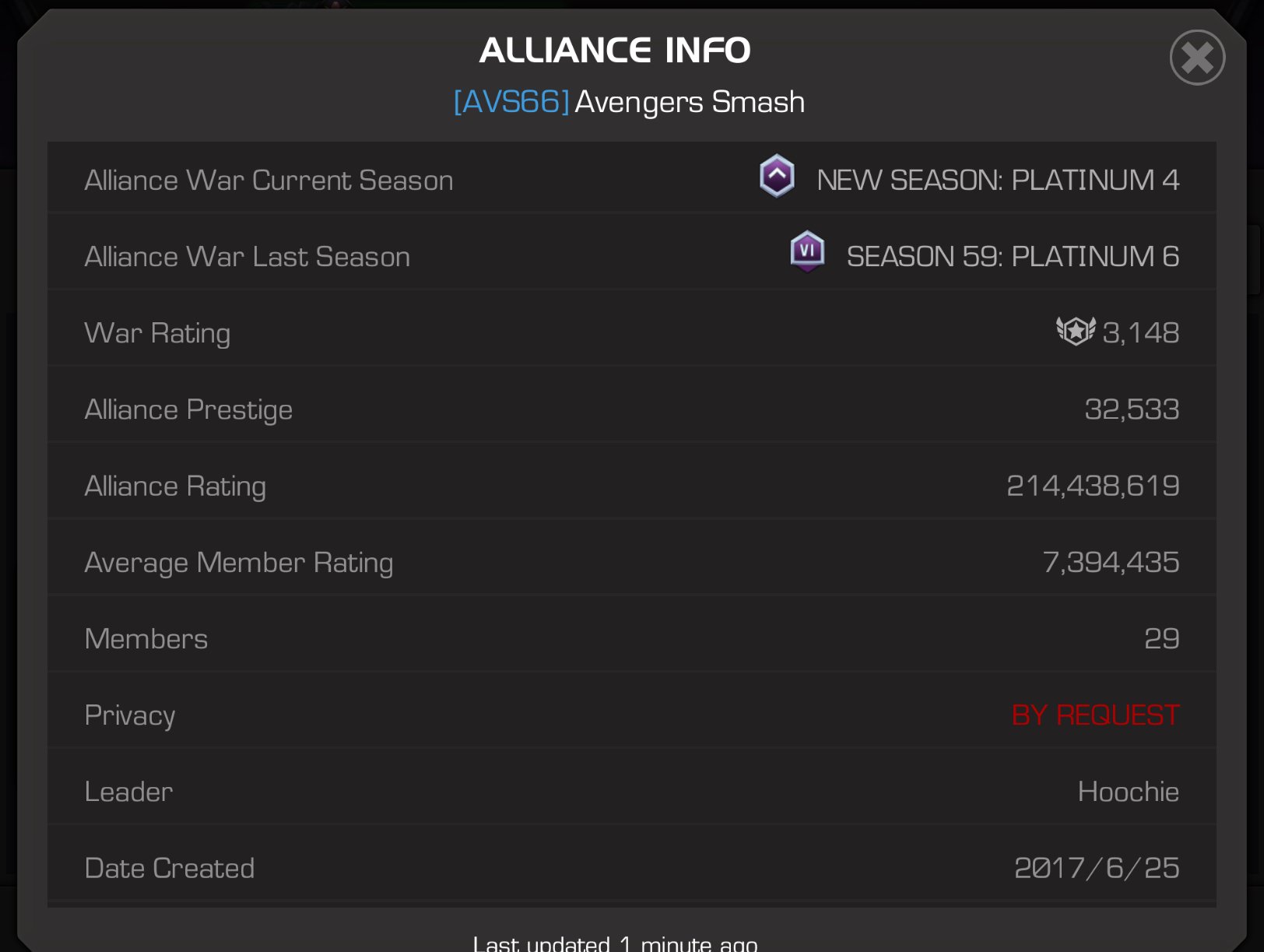Click the War Rating shield star icon
This screenshot has height=952, width=1264.
[x=1076, y=332]
